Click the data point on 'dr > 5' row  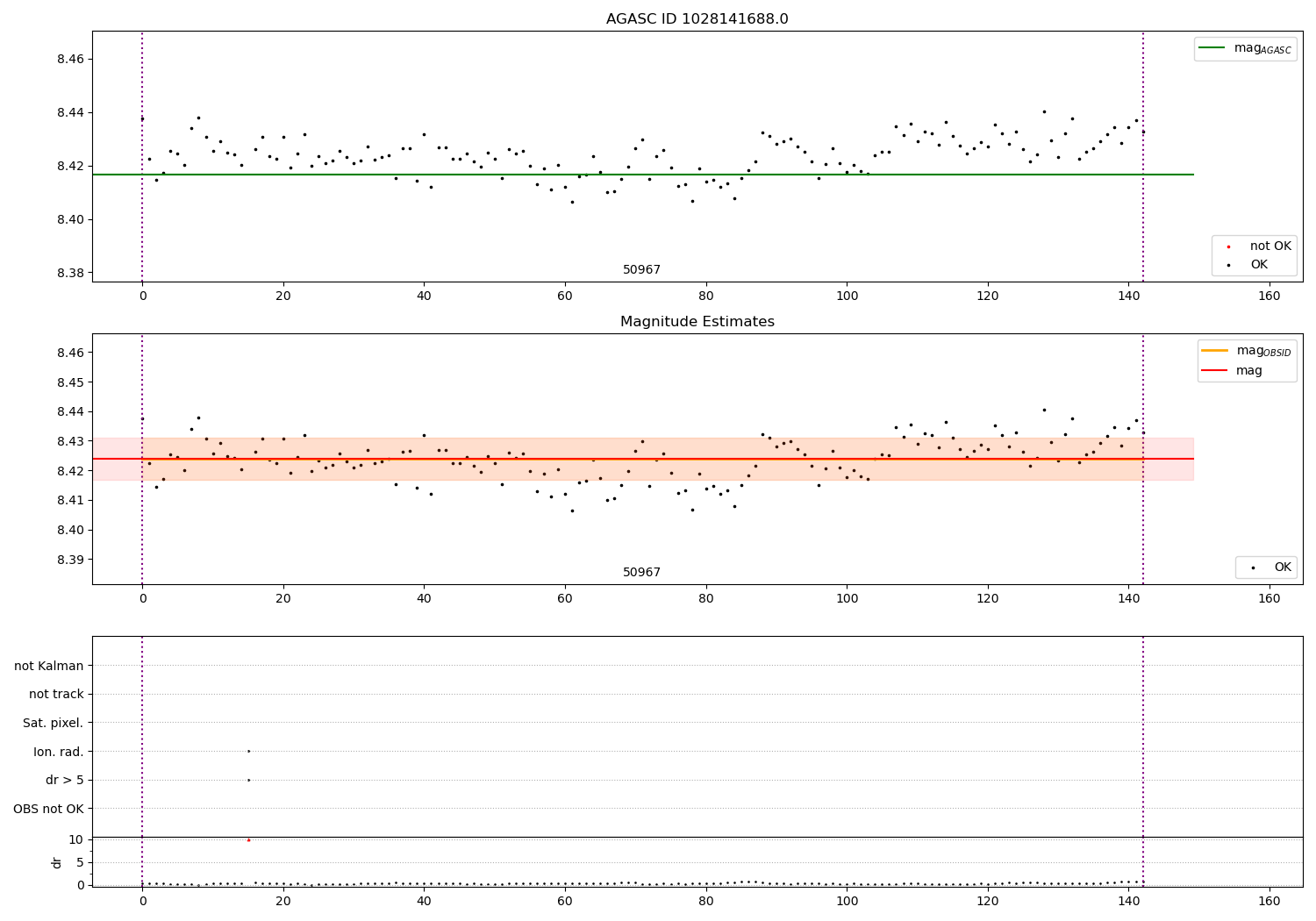pos(248,780)
